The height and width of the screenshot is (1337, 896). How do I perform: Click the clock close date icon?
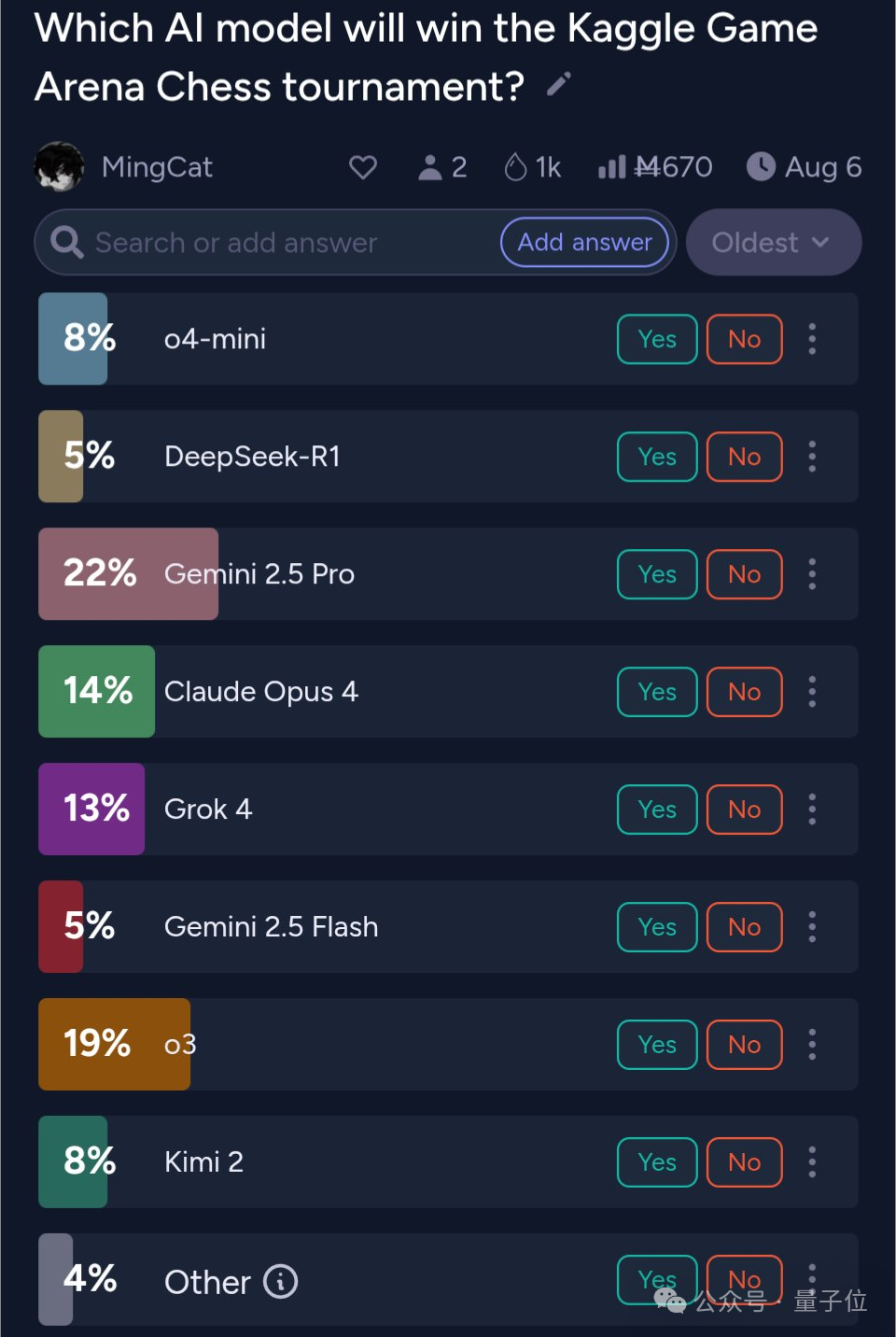761,167
